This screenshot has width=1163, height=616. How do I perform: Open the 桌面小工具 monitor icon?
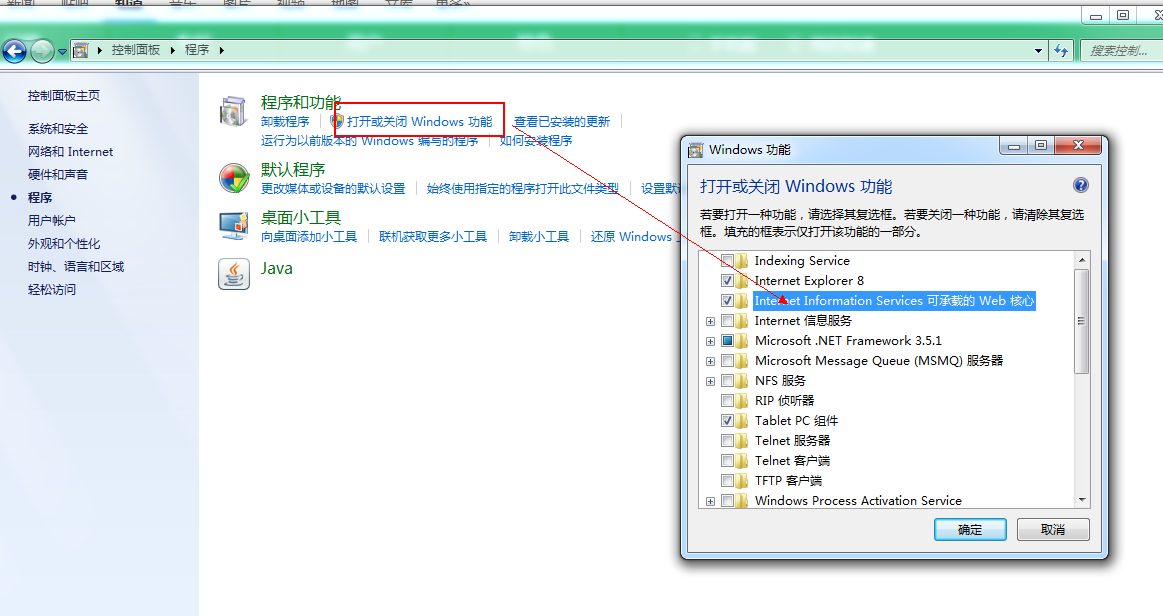(x=234, y=226)
